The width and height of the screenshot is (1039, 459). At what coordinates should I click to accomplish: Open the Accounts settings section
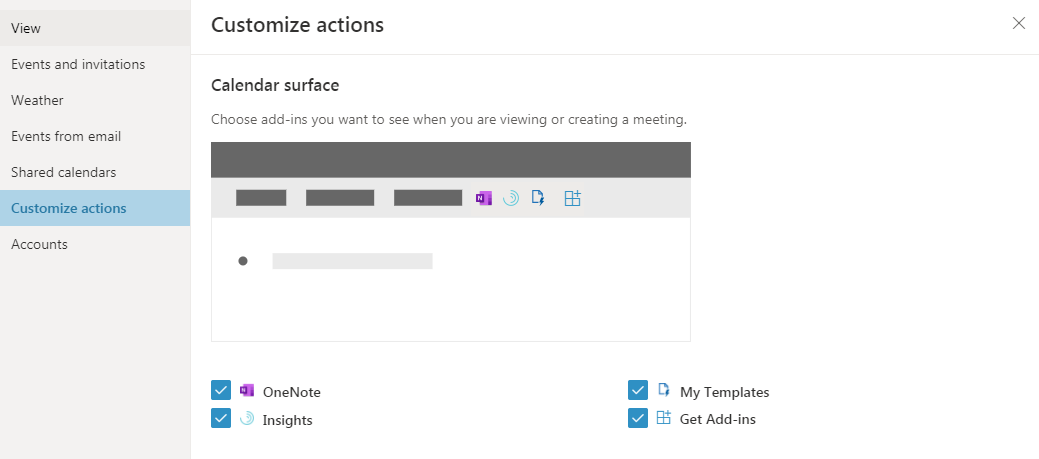click(x=39, y=244)
